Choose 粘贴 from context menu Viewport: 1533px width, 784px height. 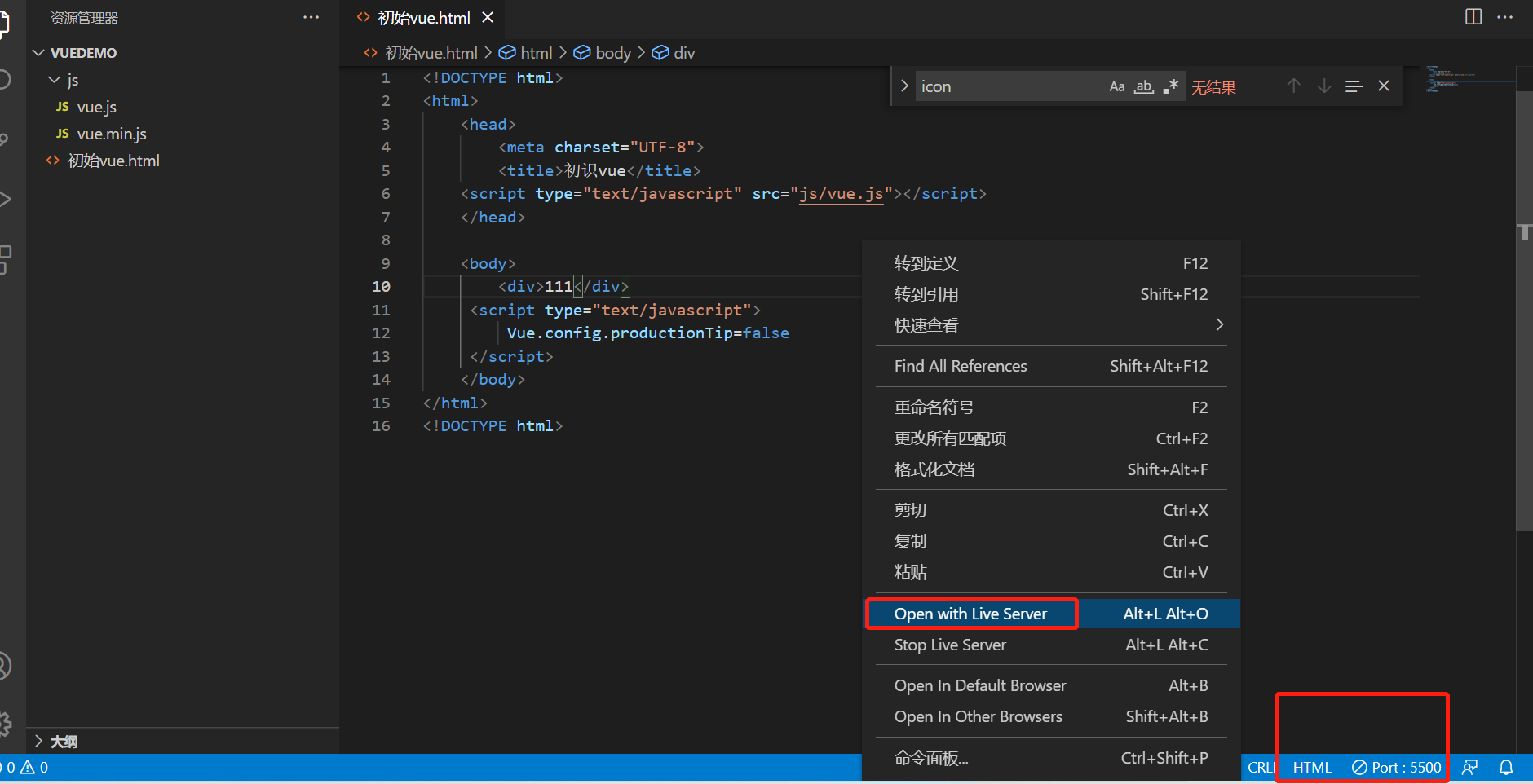(x=1051, y=572)
